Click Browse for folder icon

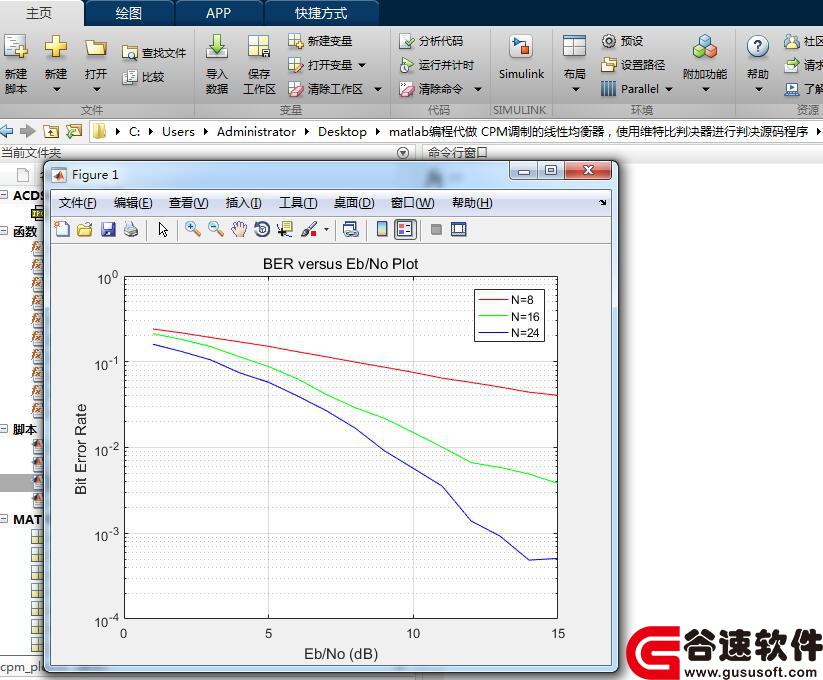click(74, 131)
